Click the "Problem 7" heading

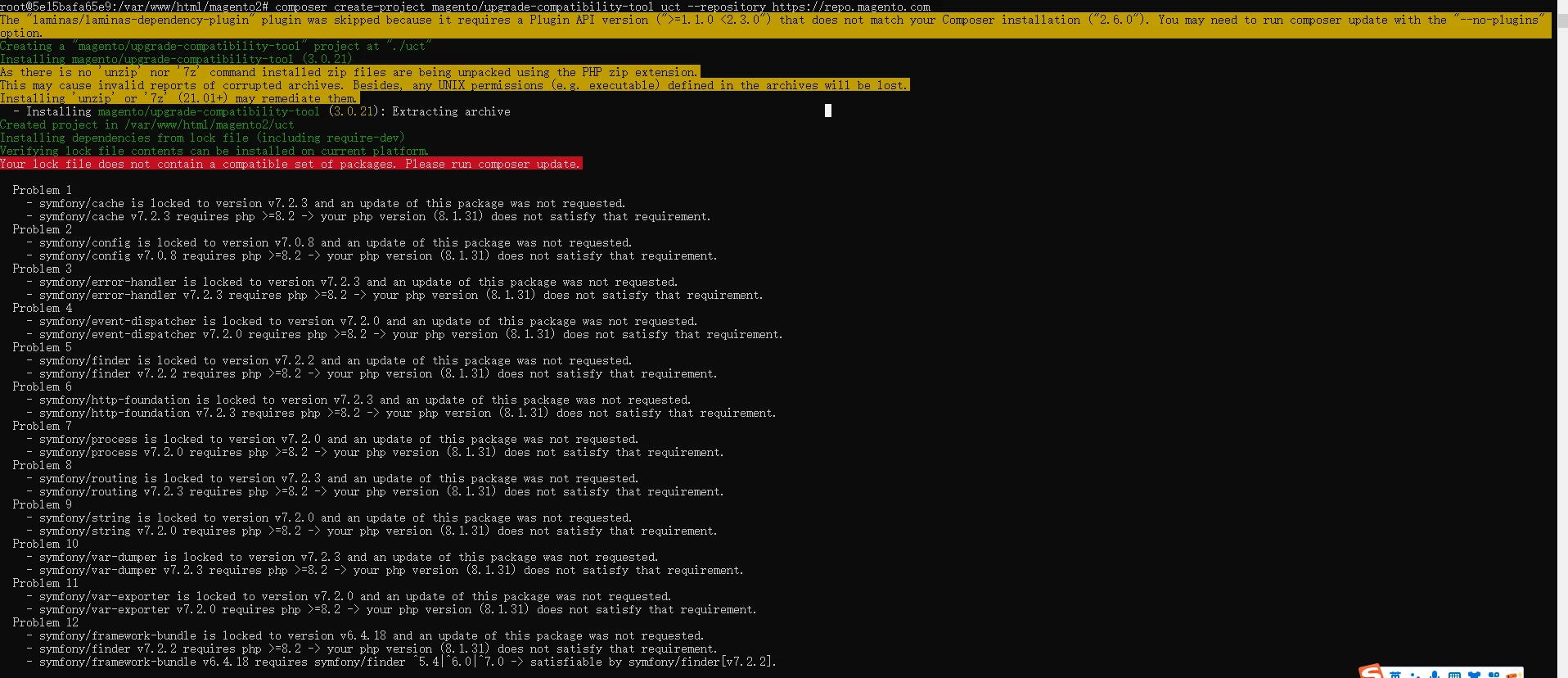[42, 426]
